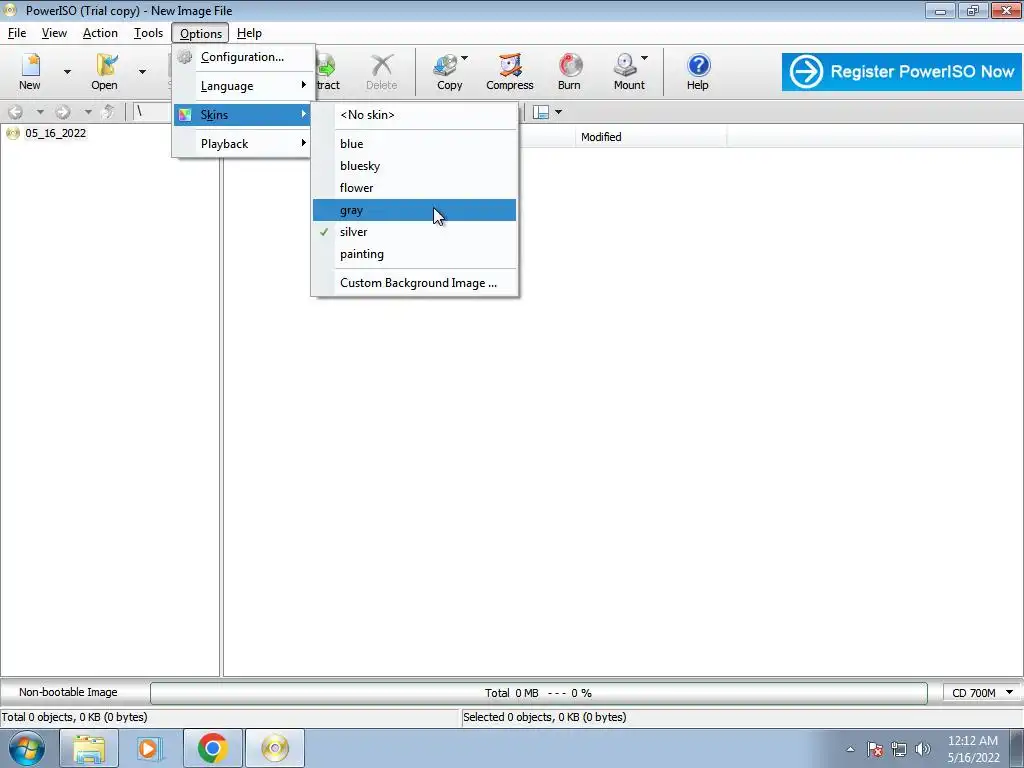This screenshot has width=1024, height=768.
Task: Choose Custom Background Image ...
Action: (x=415, y=283)
